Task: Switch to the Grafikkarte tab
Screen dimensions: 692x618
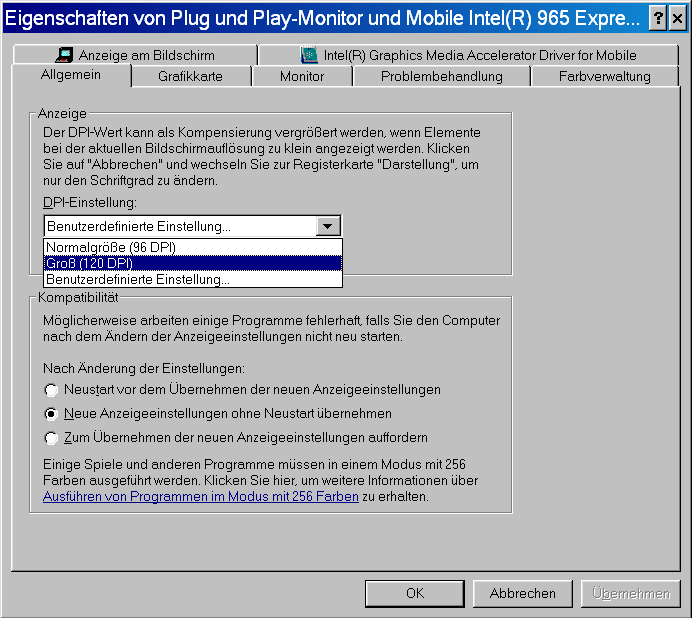Action: point(190,76)
